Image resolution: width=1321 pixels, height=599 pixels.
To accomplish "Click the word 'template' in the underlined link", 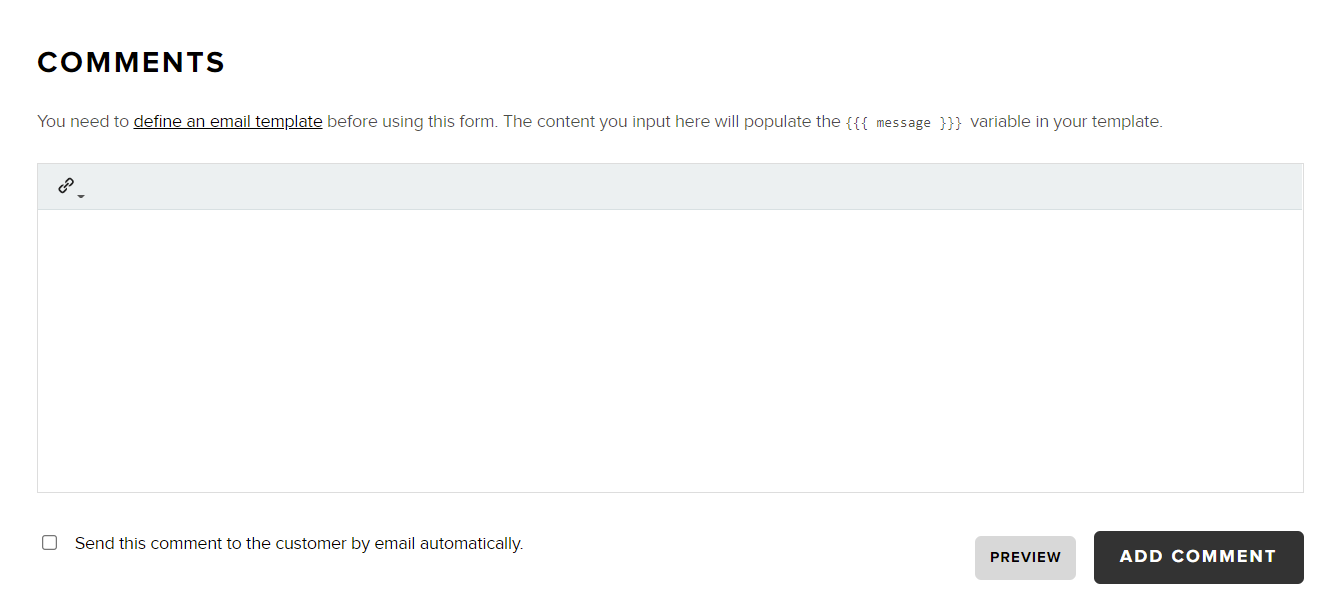I will pyautogui.click(x=289, y=122).
